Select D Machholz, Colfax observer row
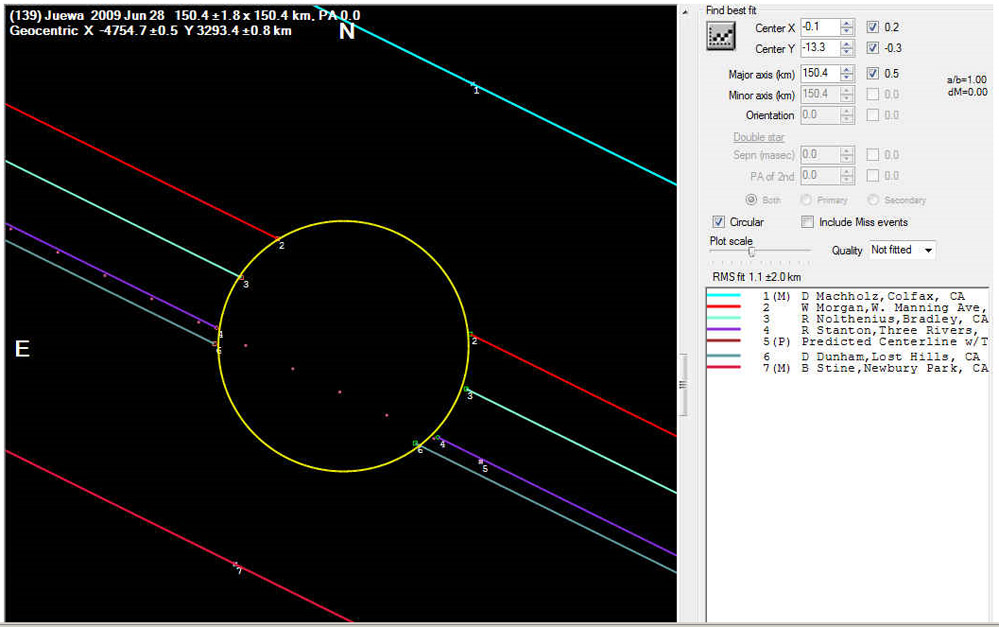 coord(847,296)
